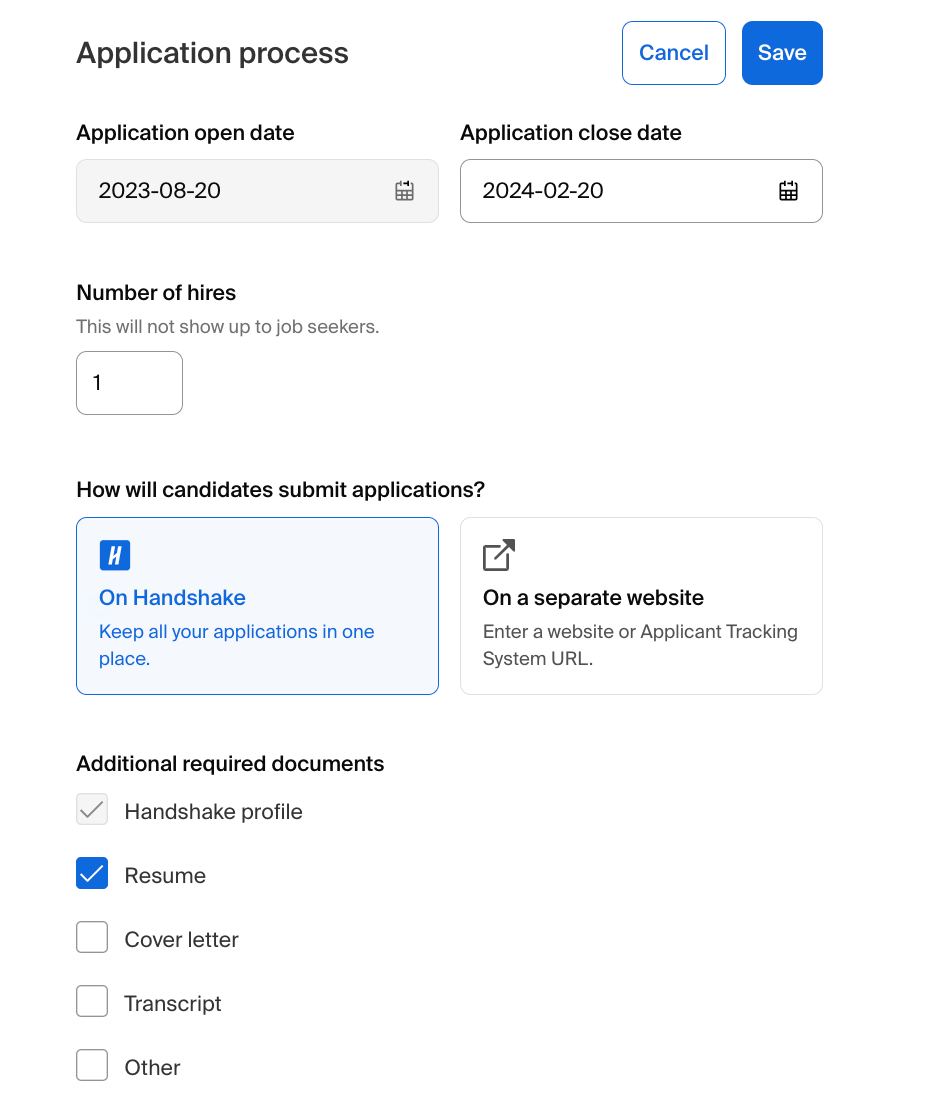Click the Transcript label text
950x1106 pixels.
[173, 1004]
